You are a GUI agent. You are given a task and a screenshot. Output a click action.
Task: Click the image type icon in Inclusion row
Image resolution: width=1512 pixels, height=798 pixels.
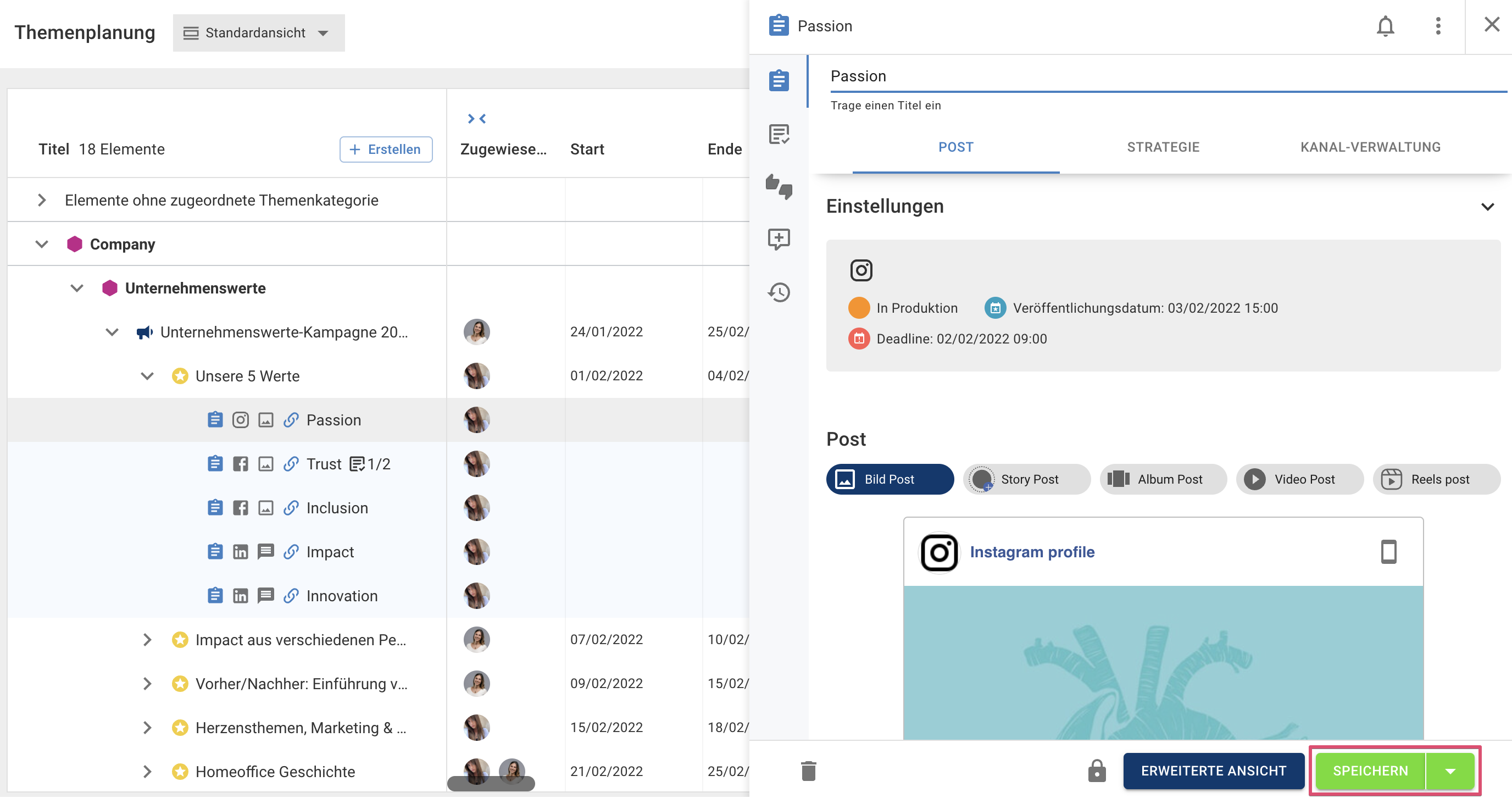[266, 508]
